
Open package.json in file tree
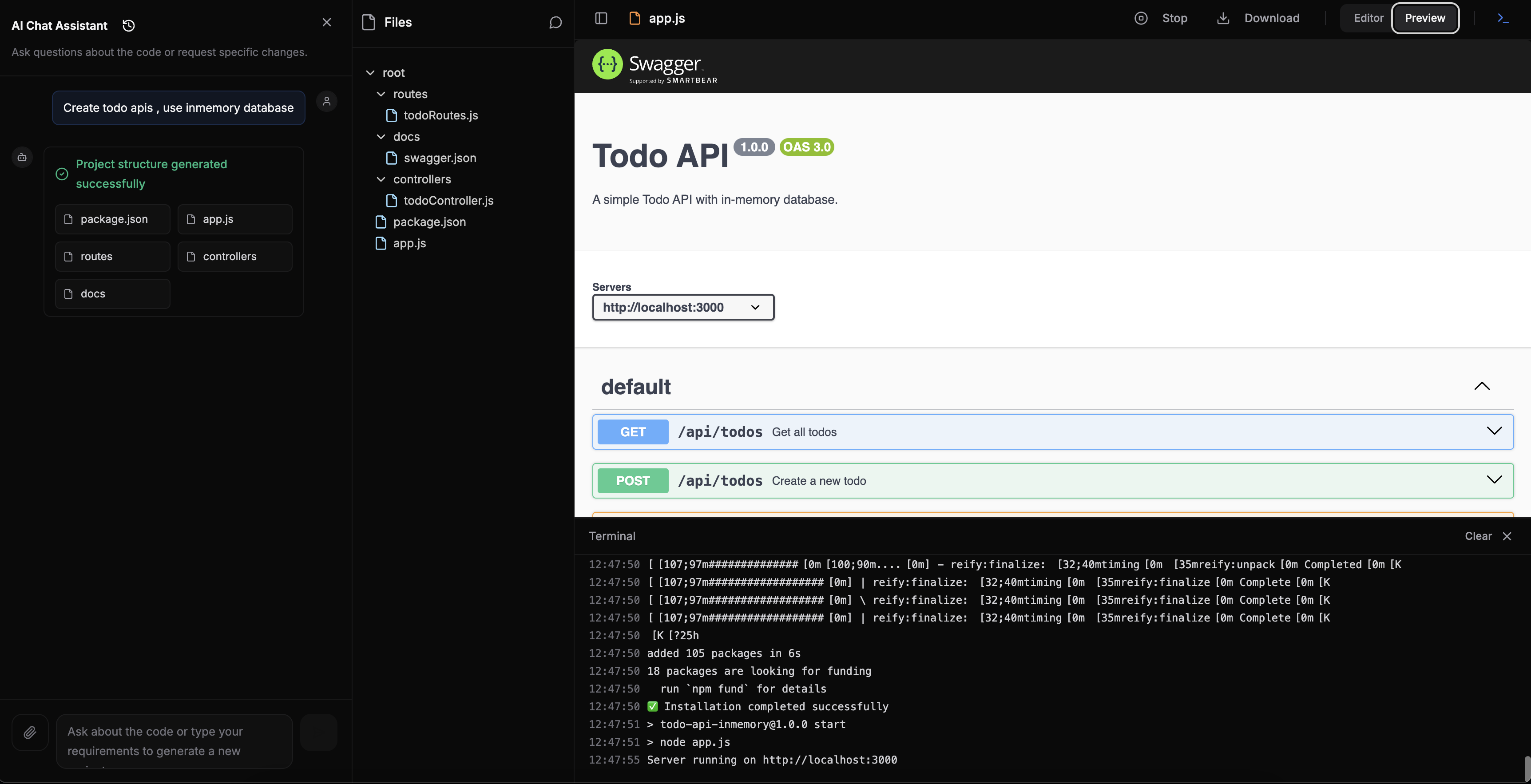[x=429, y=222]
